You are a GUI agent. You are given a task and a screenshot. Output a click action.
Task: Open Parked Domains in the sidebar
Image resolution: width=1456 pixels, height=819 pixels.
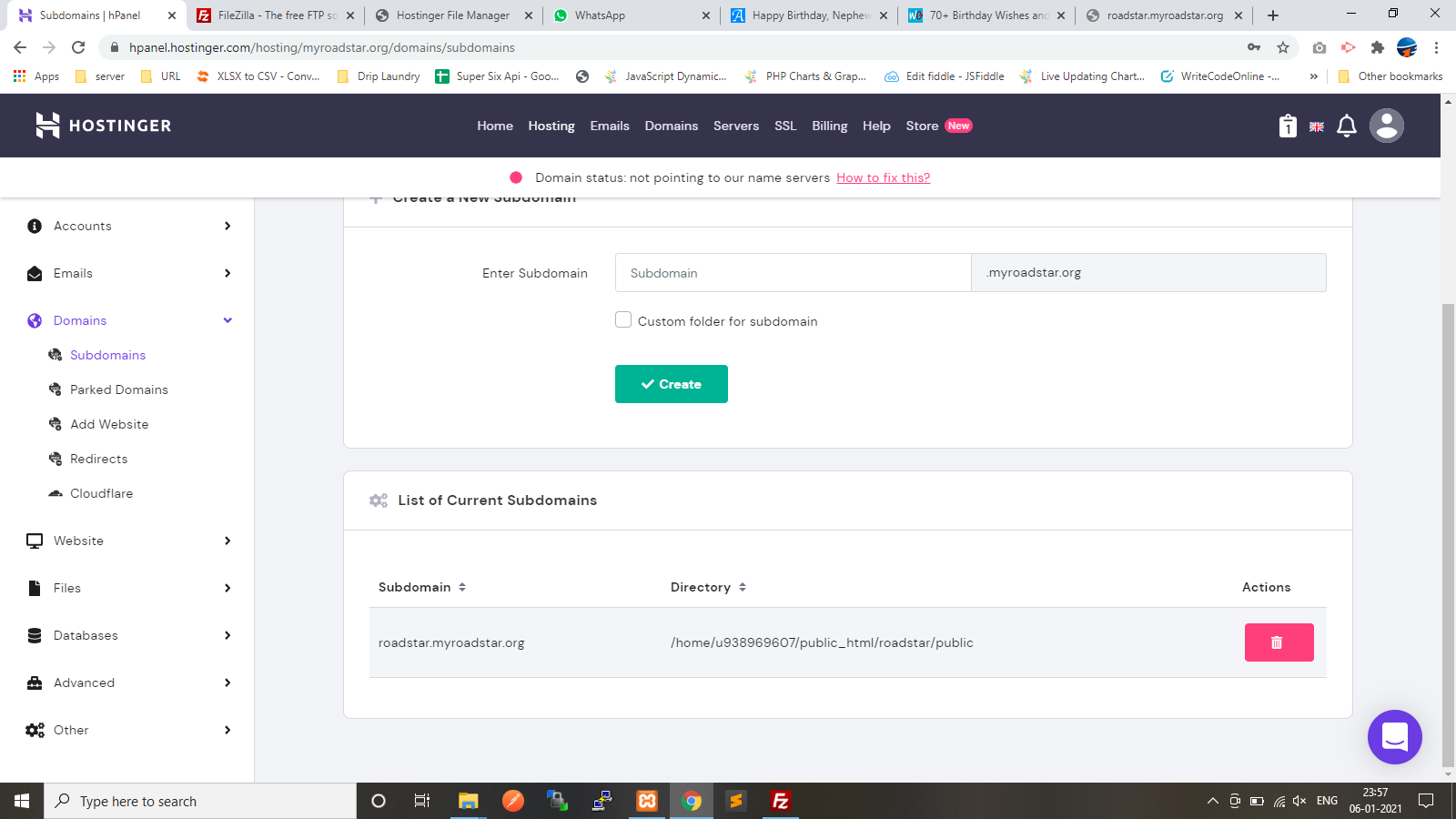coord(118,389)
